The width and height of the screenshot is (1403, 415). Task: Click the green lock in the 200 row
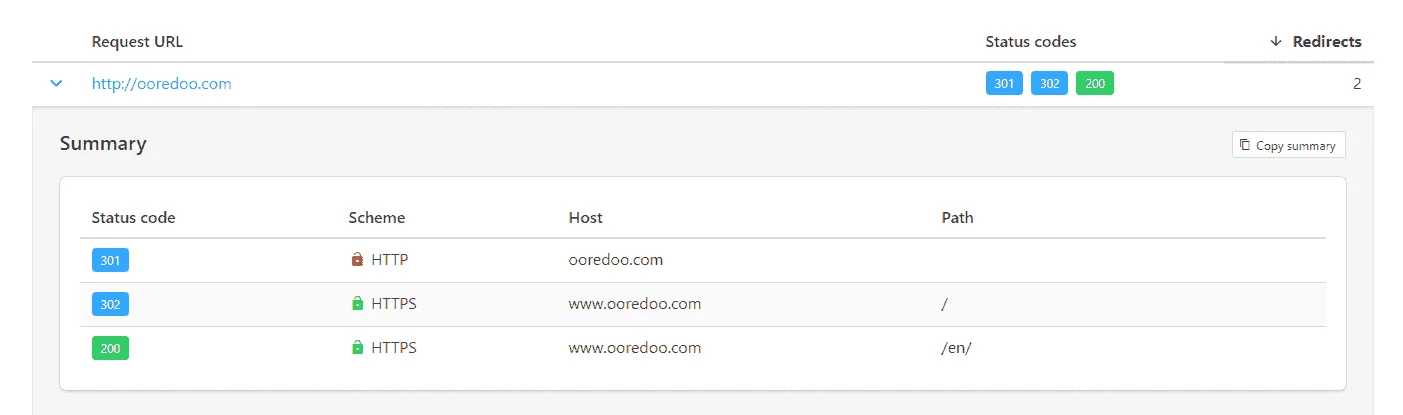click(x=357, y=348)
